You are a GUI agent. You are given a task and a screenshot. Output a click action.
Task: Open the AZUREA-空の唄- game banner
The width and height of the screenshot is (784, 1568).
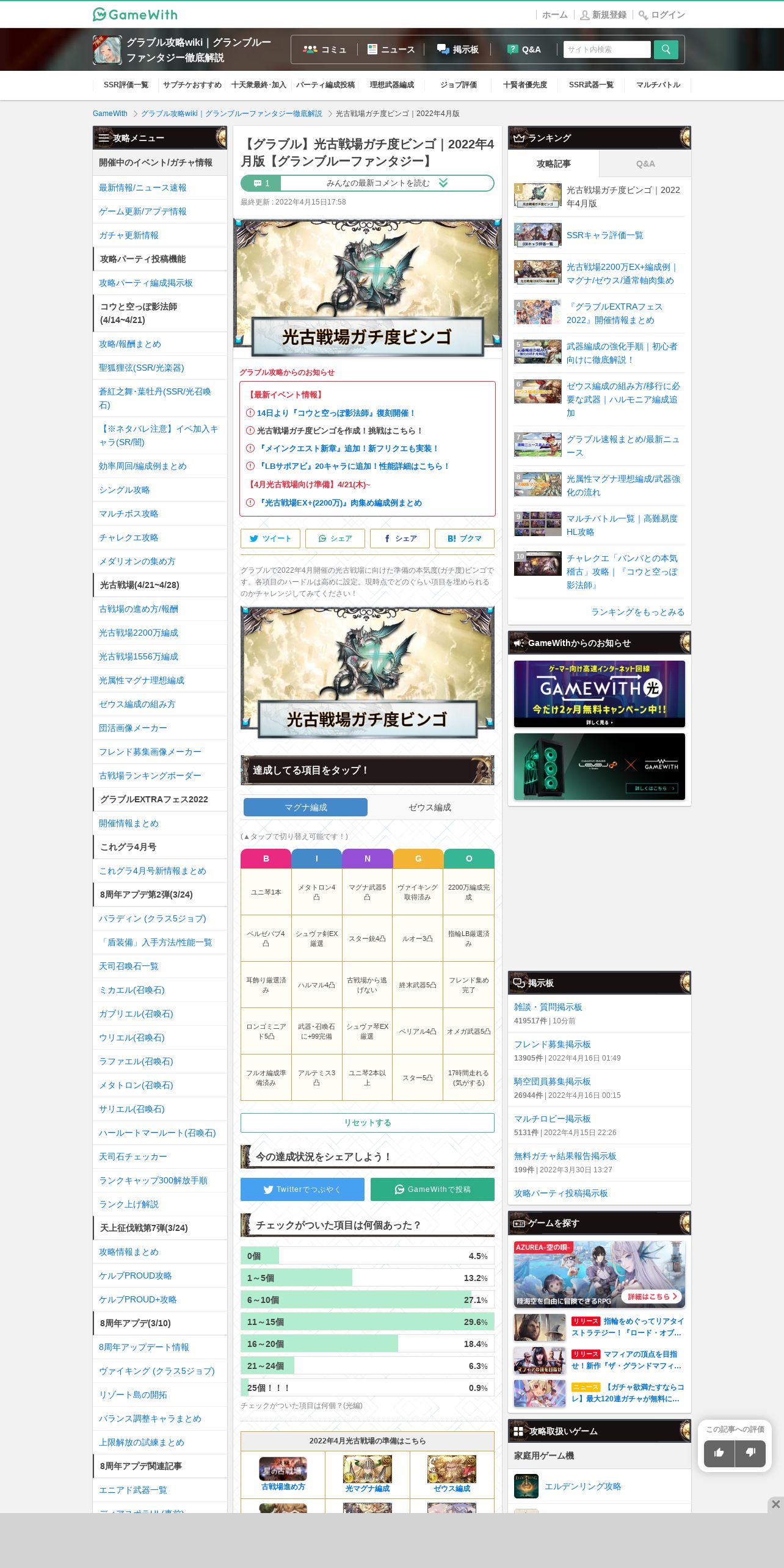600,1274
